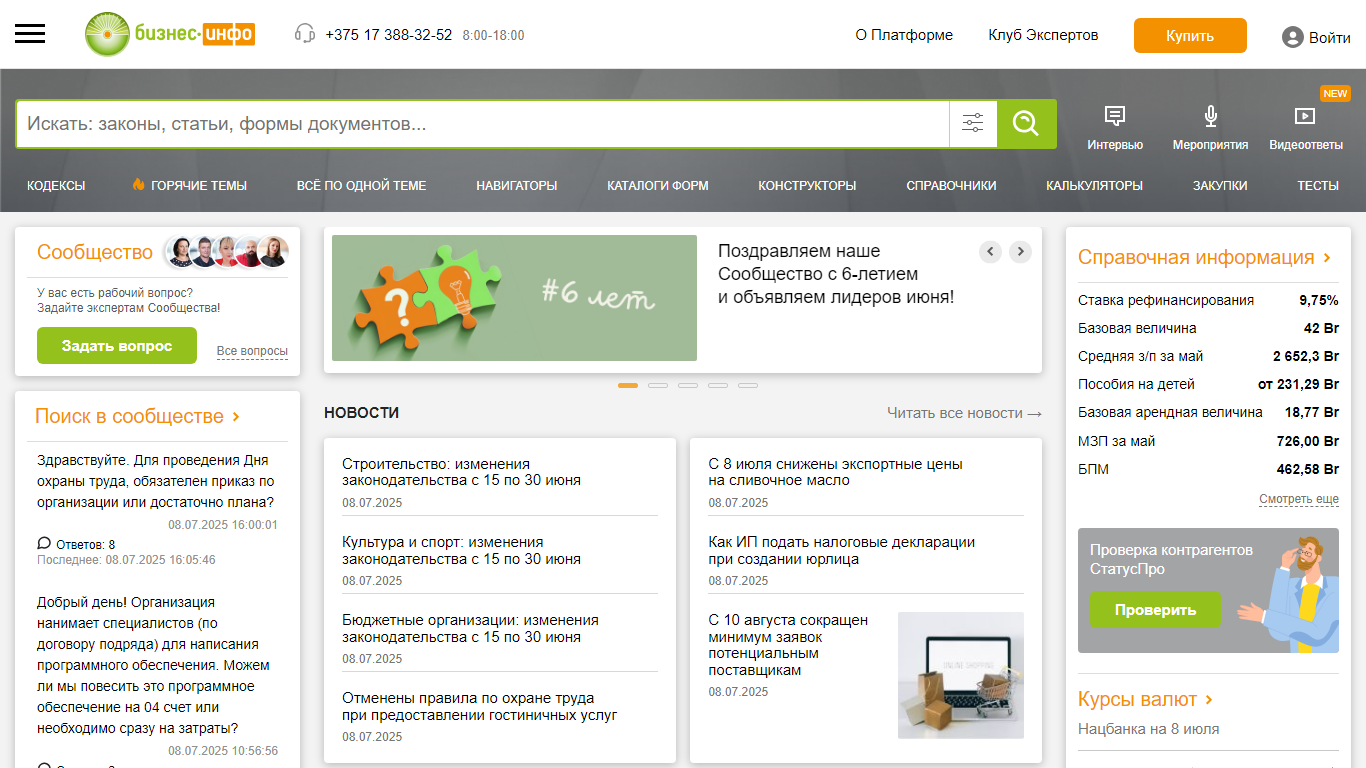Open the Каталоги форм menu item

pyautogui.click(x=658, y=185)
